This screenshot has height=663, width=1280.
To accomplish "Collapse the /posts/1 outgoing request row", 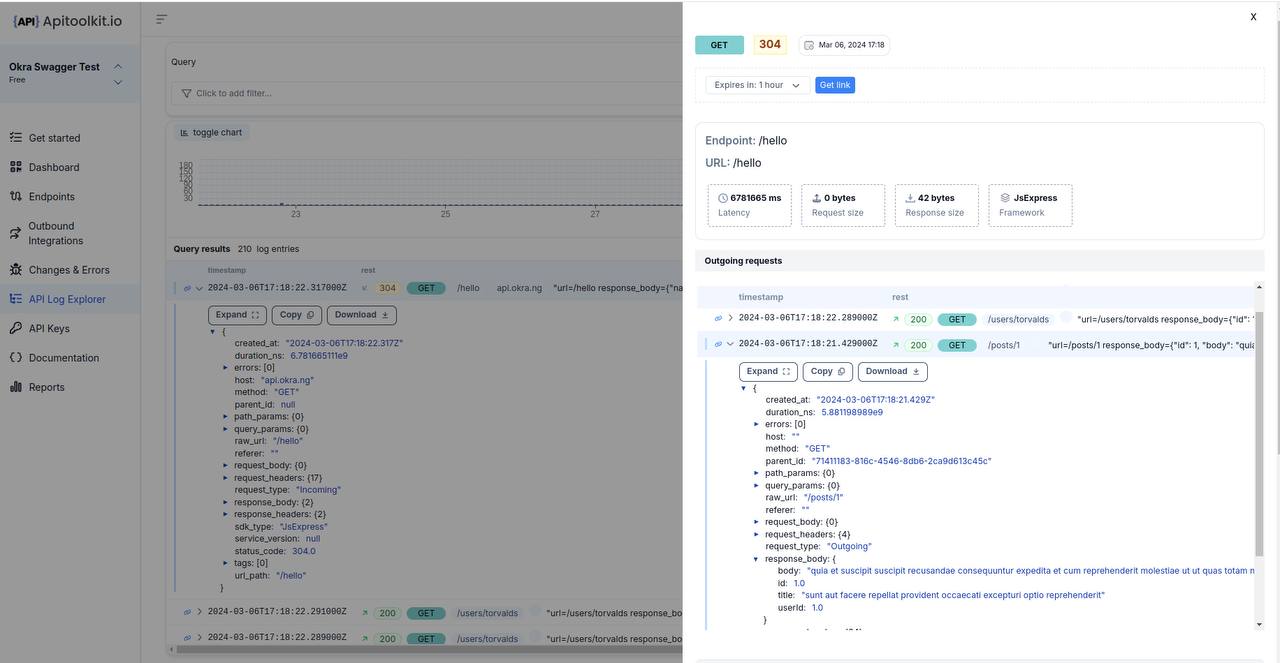I will [x=730, y=344].
